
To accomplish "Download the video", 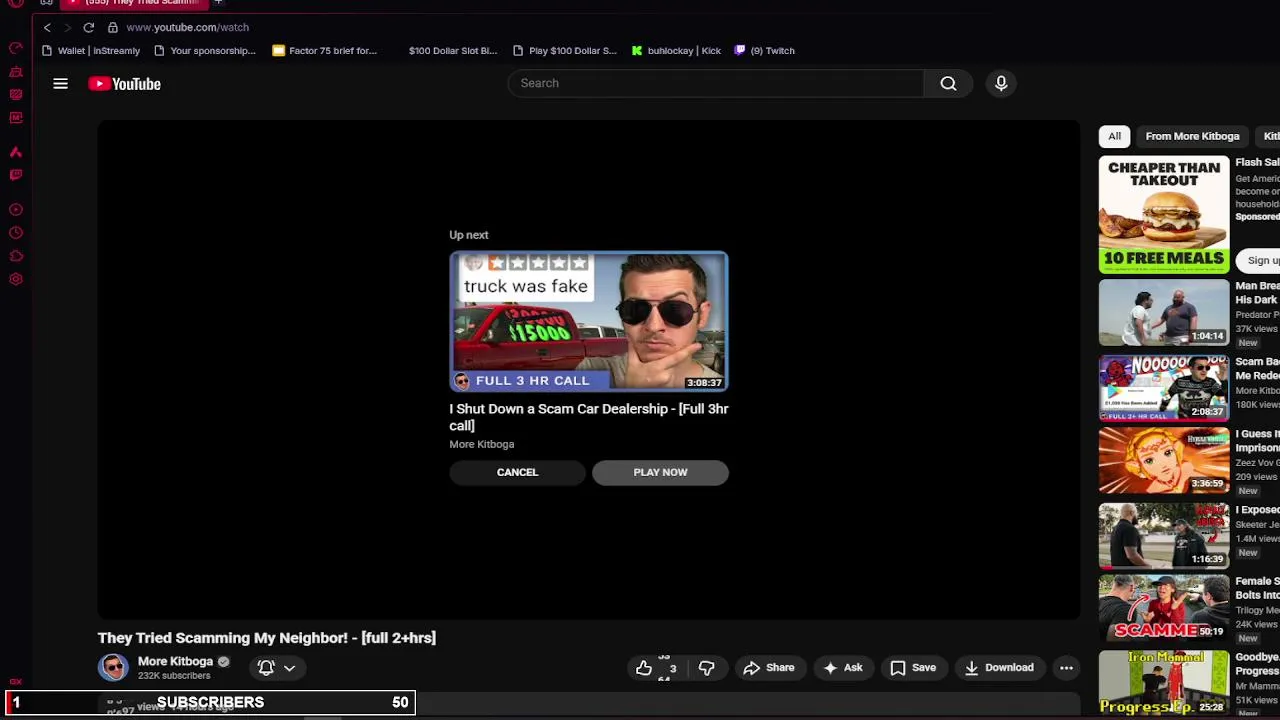I will (999, 668).
